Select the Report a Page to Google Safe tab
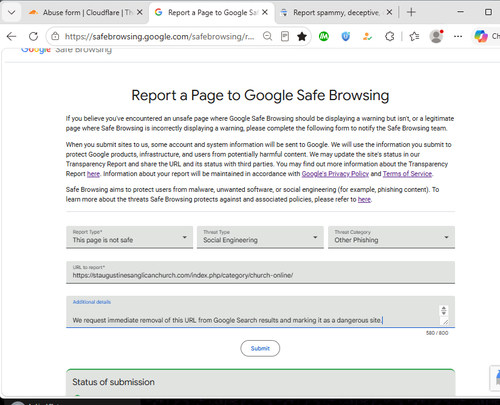 point(211,13)
